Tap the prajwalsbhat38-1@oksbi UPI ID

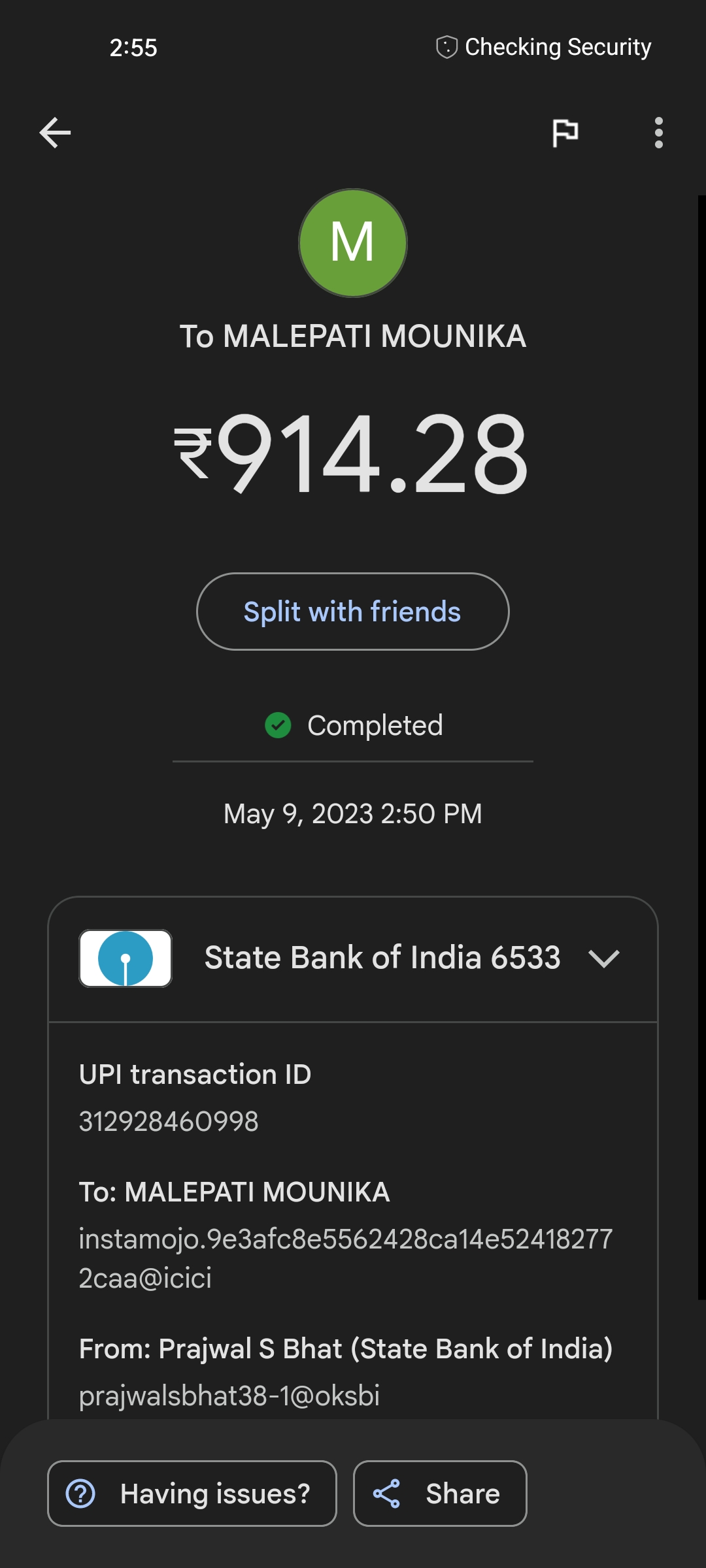(229, 1396)
